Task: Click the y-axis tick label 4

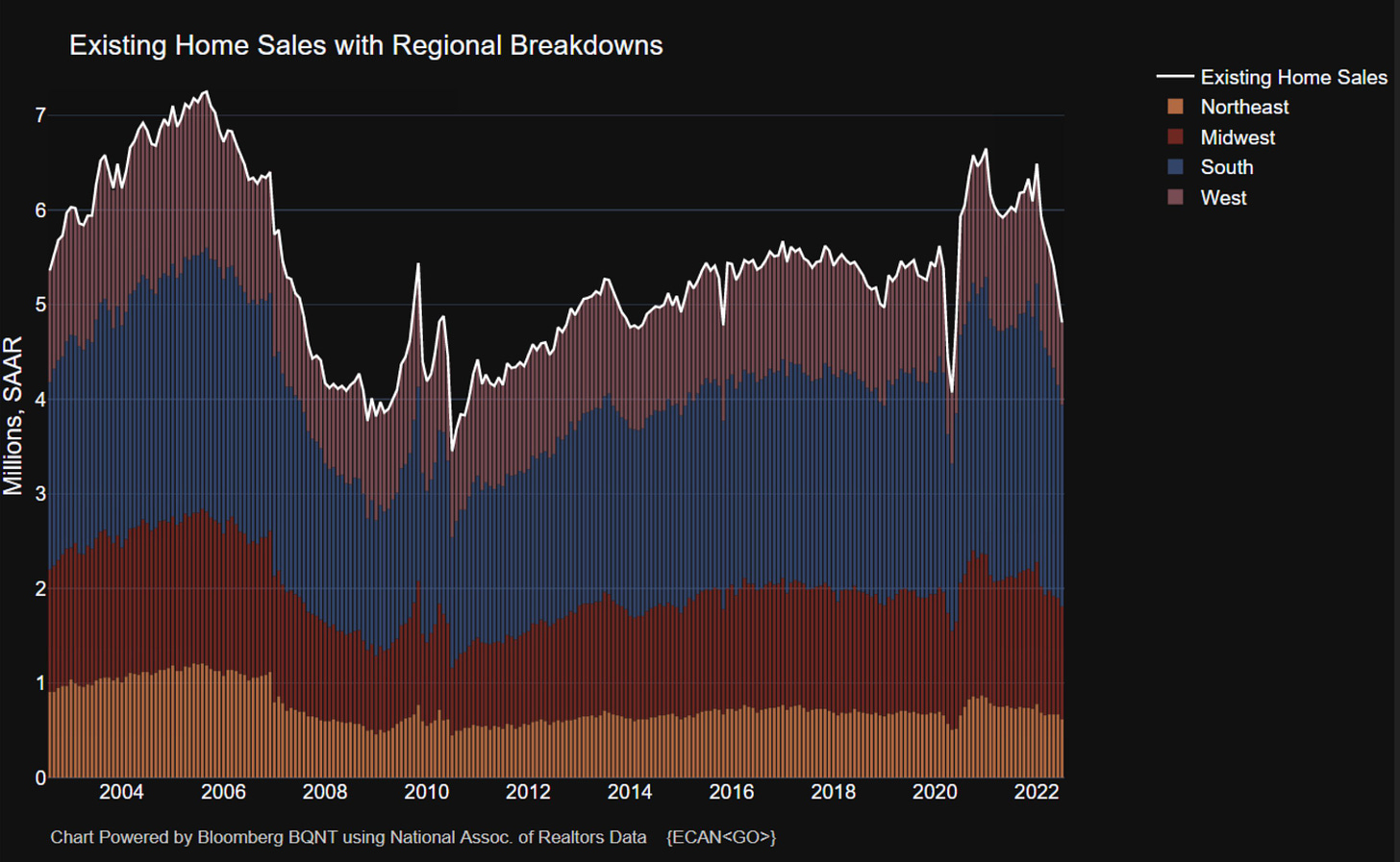Action: point(40,399)
